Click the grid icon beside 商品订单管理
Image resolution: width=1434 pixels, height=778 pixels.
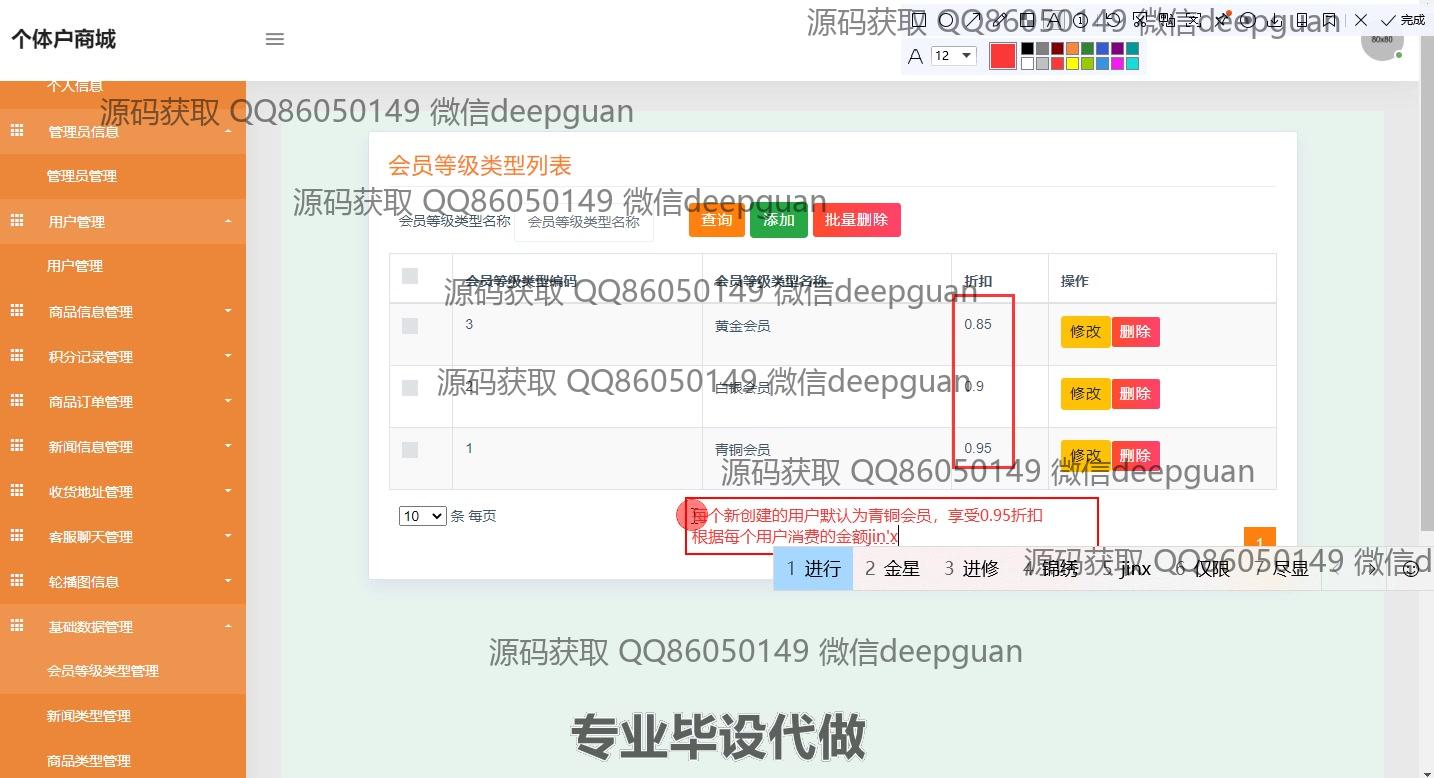(17, 401)
